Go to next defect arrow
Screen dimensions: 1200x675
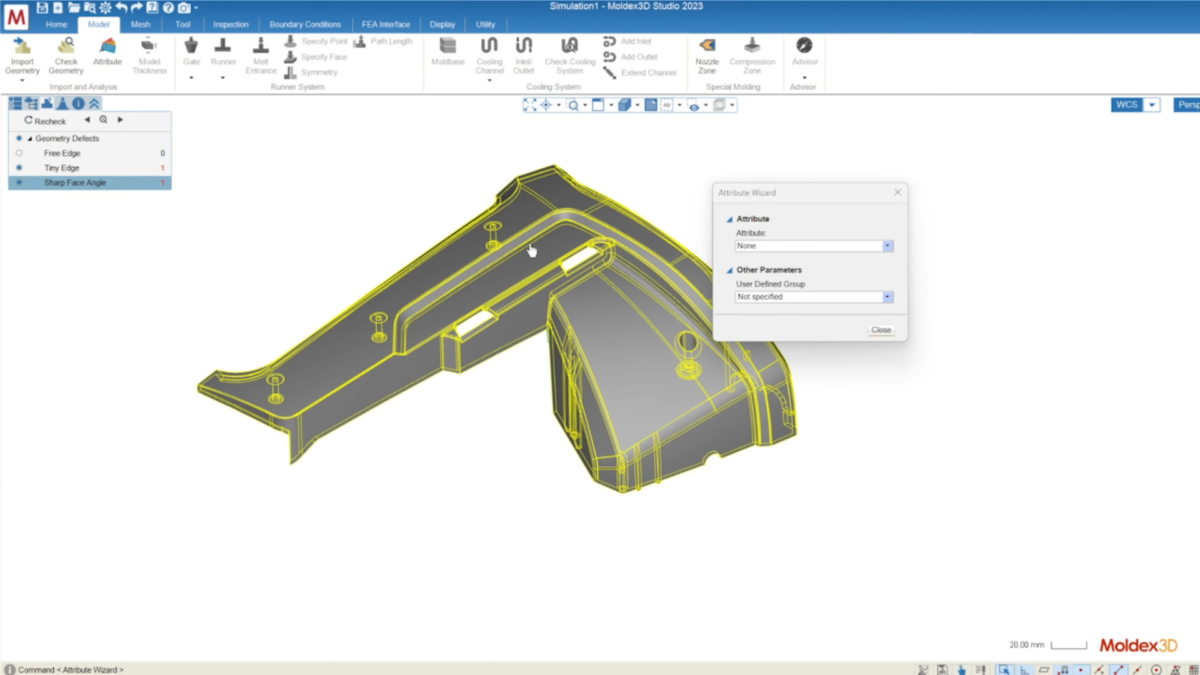tap(120, 120)
